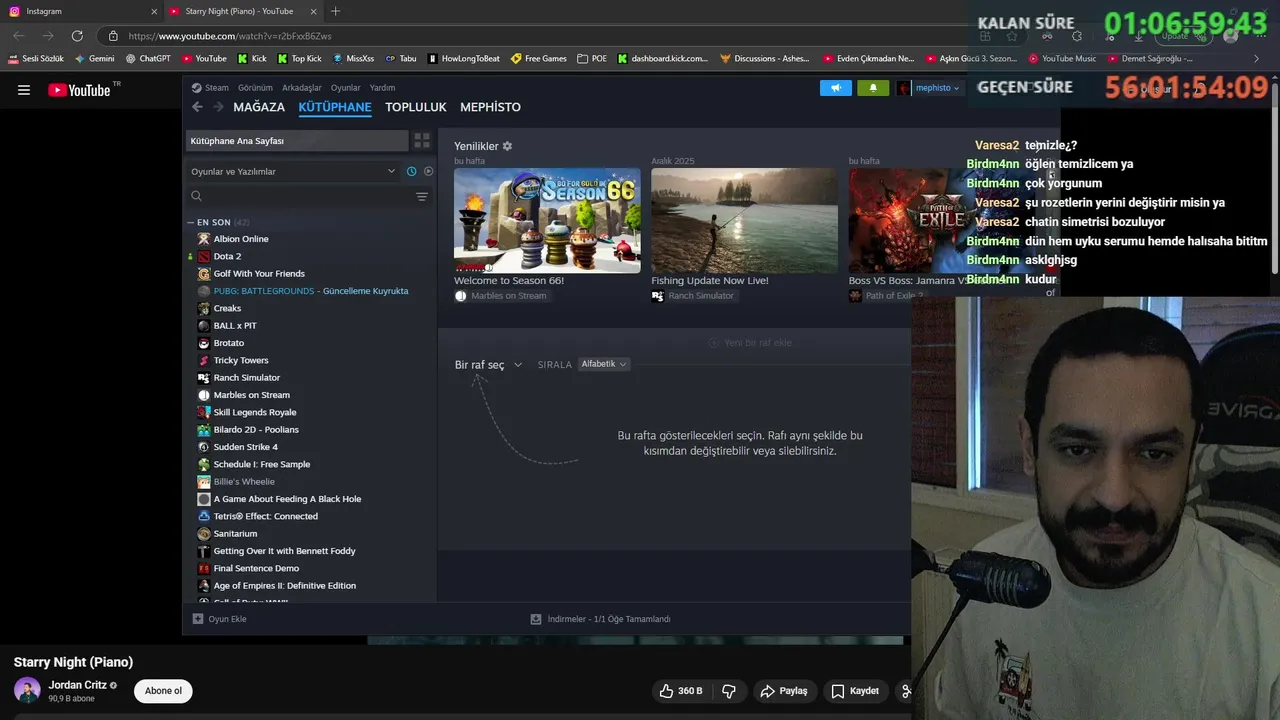This screenshot has height=720, width=1280.
Task: Expand the Oyunlar ve Yazılımlar filter dropdown
Action: coord(293,171)
